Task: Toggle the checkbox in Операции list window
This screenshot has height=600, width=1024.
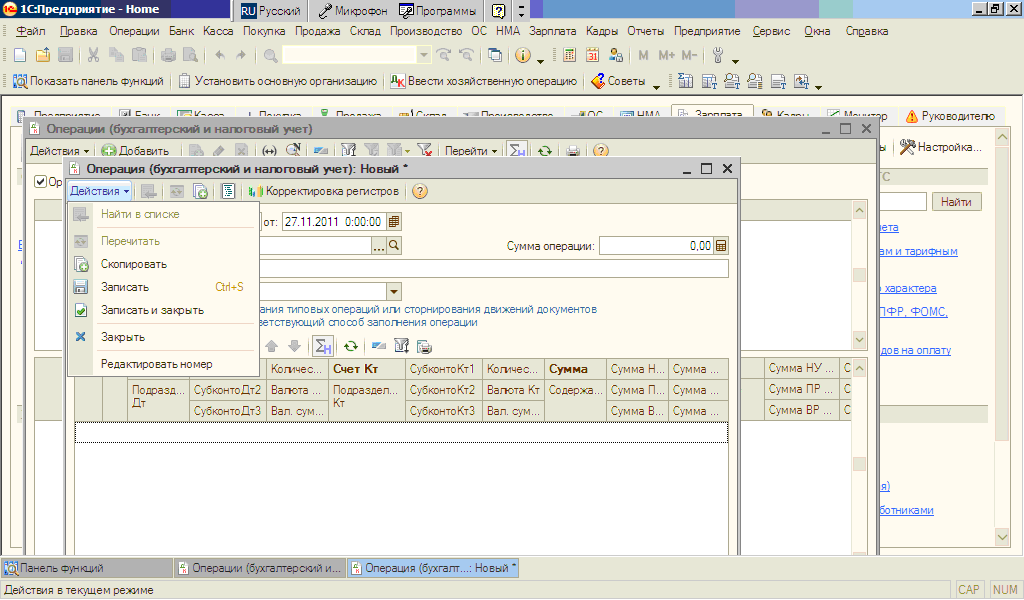Action: (40, 182)
